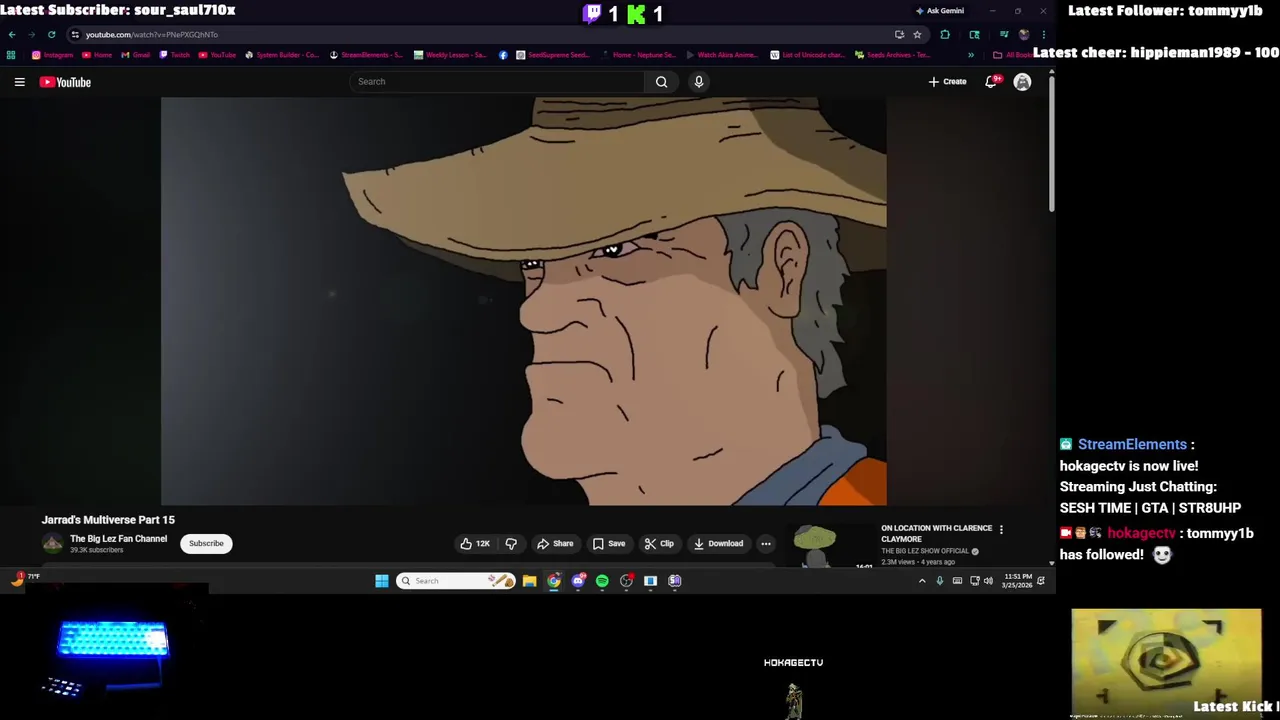The image size is (1280, 720).
Task: Dislike the video with thumbs down
Action: (511, 544)
